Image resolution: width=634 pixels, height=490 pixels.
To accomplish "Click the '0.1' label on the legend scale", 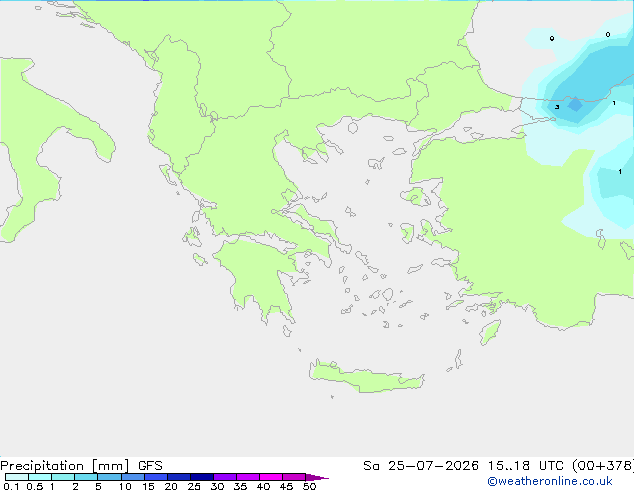I will [x=11, y=486].
